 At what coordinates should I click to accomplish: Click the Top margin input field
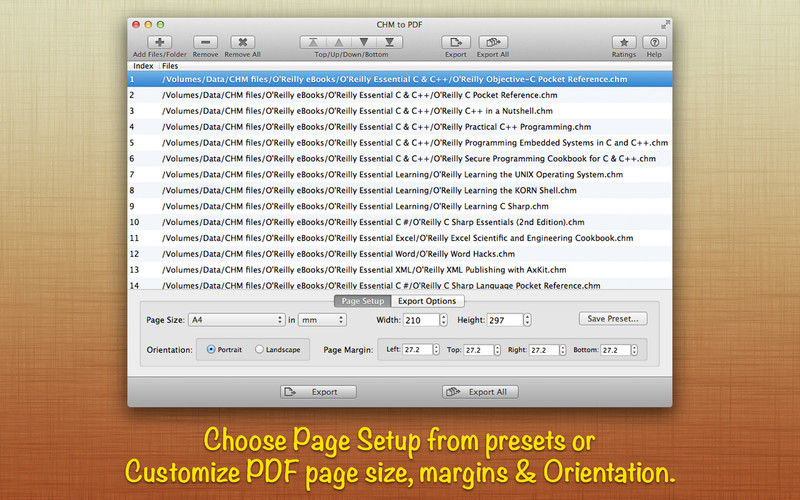(478, 350)
